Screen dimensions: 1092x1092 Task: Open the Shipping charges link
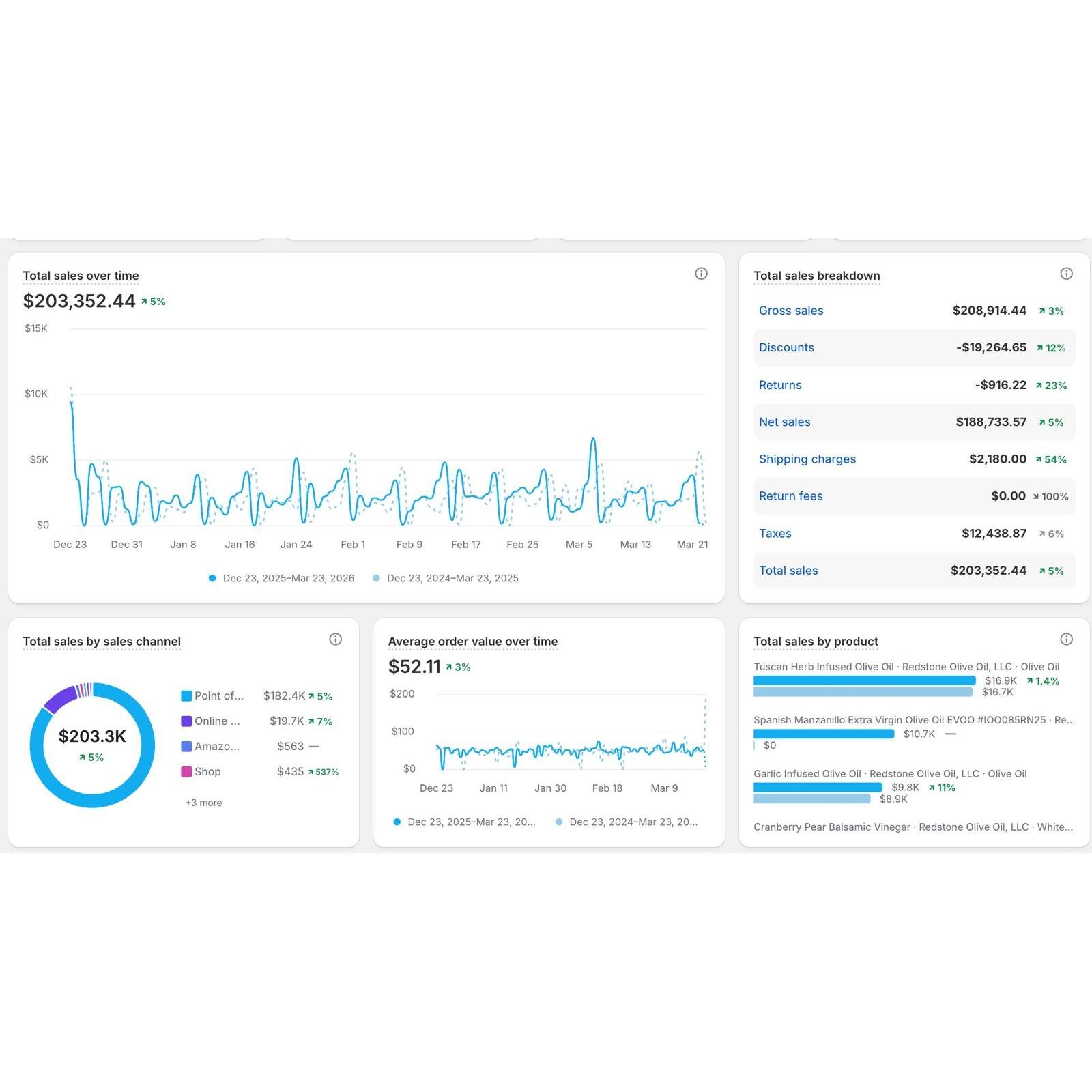pos(807,459)
